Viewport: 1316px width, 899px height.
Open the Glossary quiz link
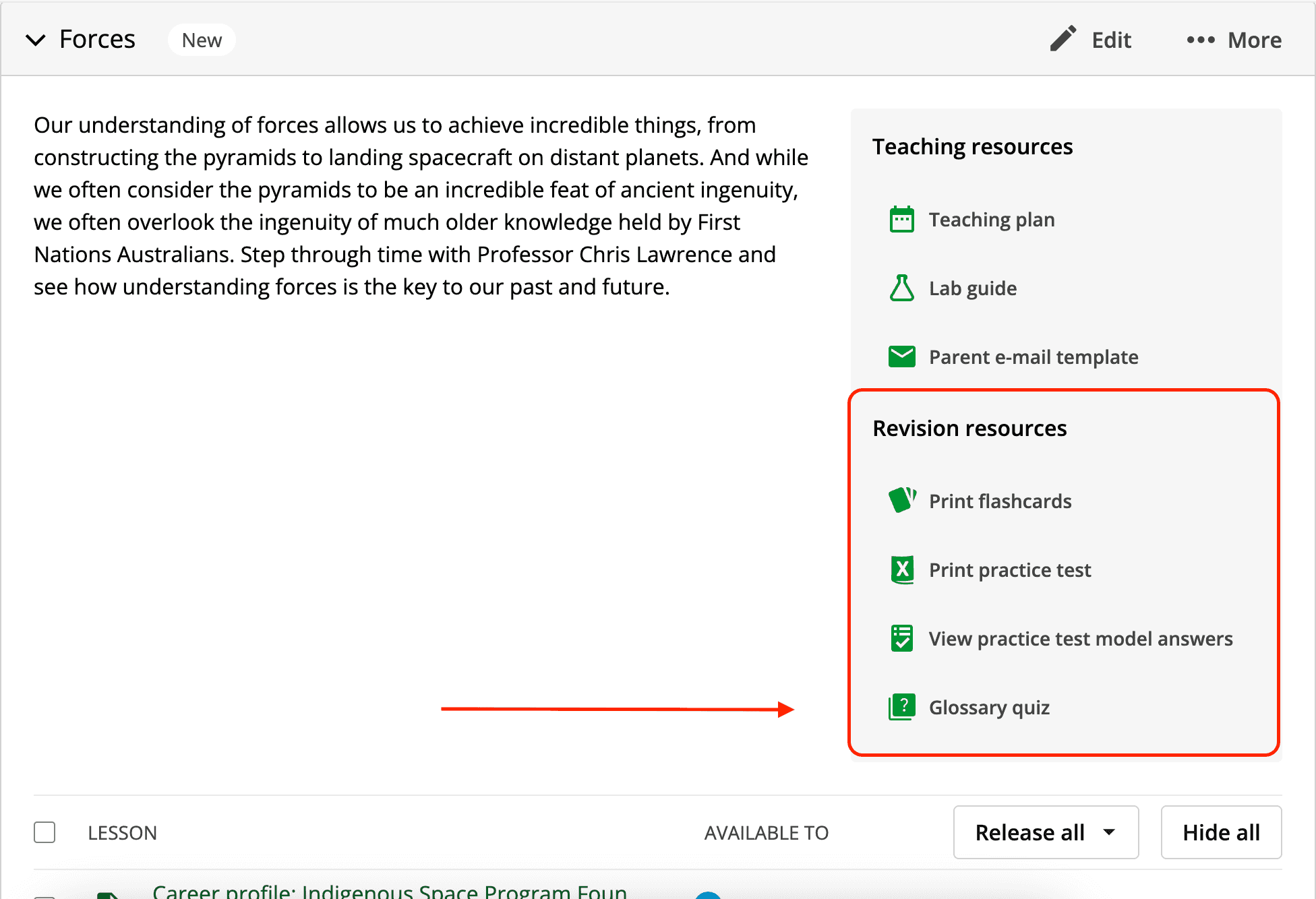click(x=989, y=708)
